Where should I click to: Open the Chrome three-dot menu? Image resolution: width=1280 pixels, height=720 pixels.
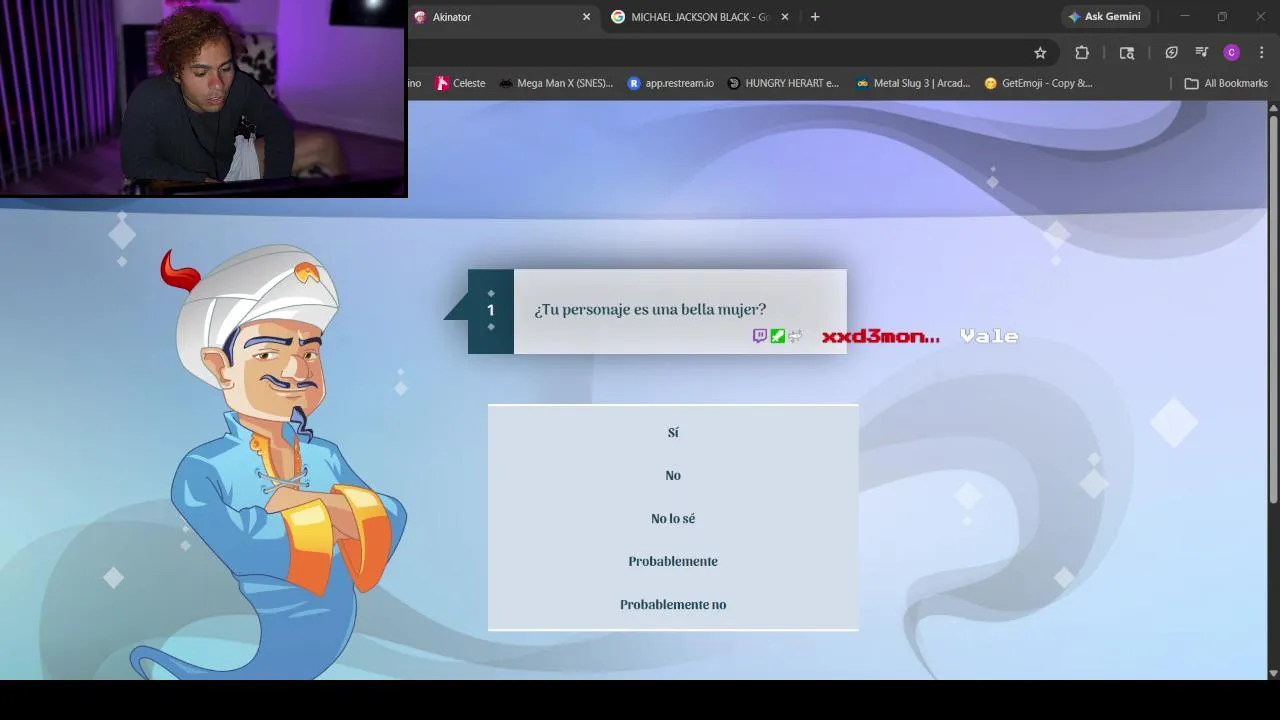pos(1262,53)
